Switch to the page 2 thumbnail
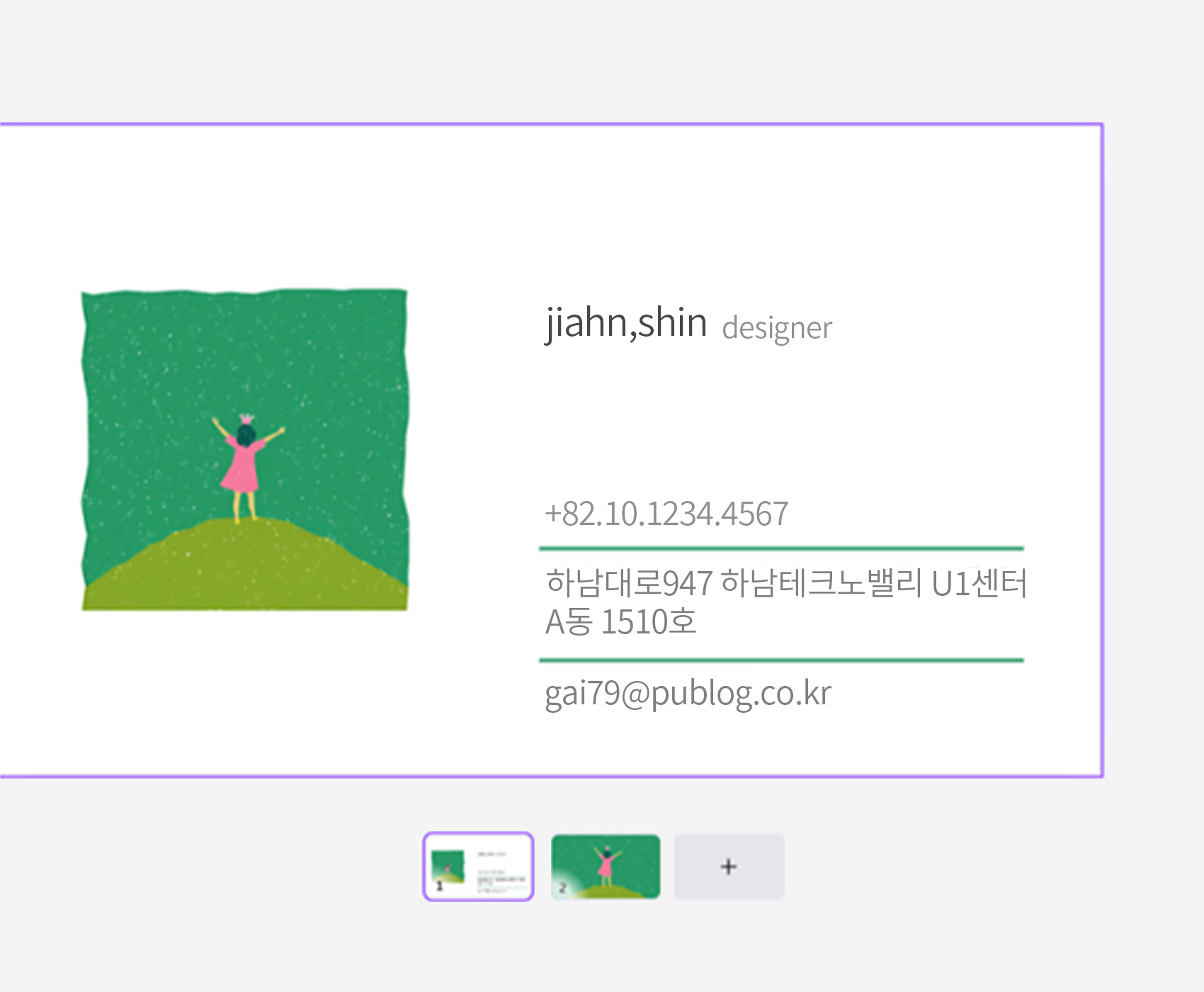1204x992 pixels. (x=606, y=866)
